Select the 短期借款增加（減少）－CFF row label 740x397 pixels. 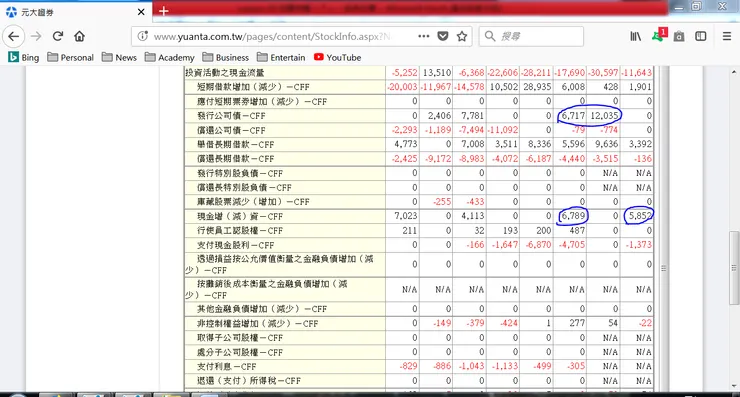pyautogui.click(x=253, y=87)
